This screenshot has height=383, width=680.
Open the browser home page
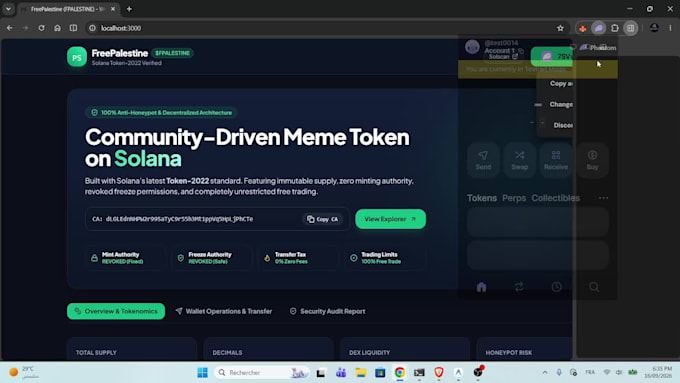click(57, 28)
